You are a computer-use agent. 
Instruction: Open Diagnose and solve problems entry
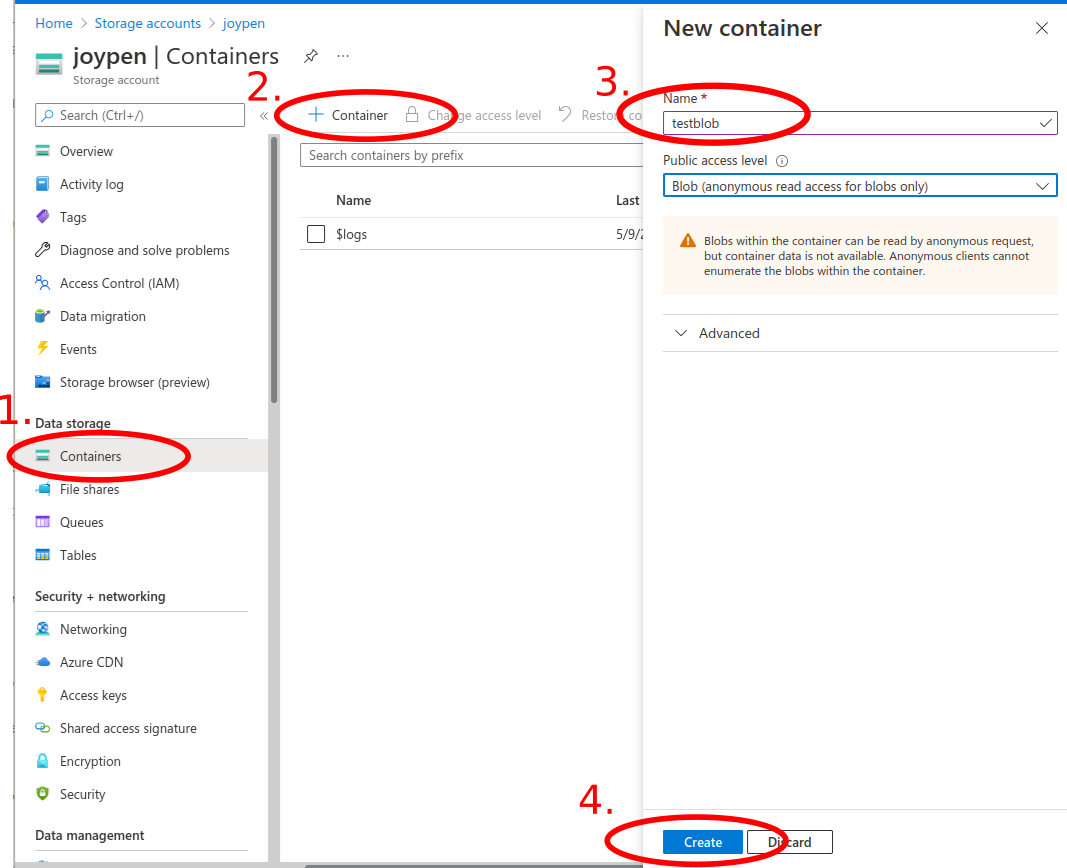point(144,250)
